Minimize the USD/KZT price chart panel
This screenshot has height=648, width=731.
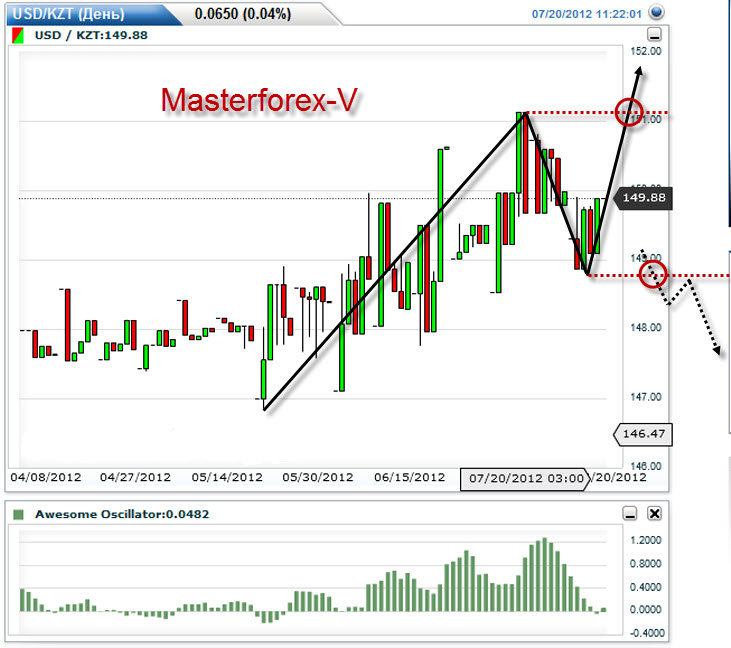pos(655,34)
